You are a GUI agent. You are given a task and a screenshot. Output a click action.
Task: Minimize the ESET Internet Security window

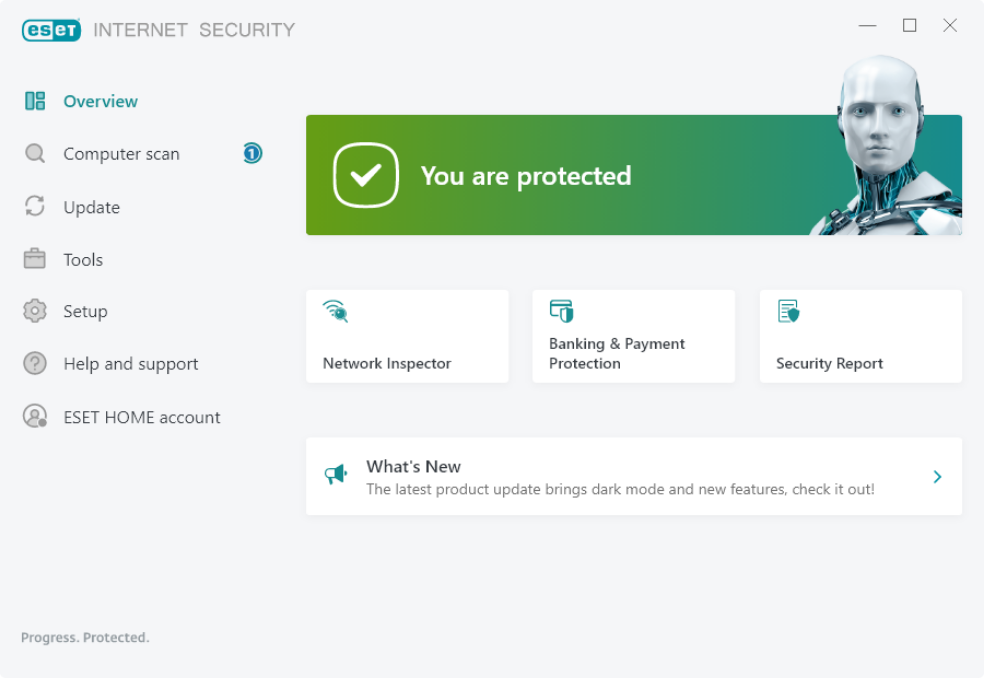click(x=867, y=26)
